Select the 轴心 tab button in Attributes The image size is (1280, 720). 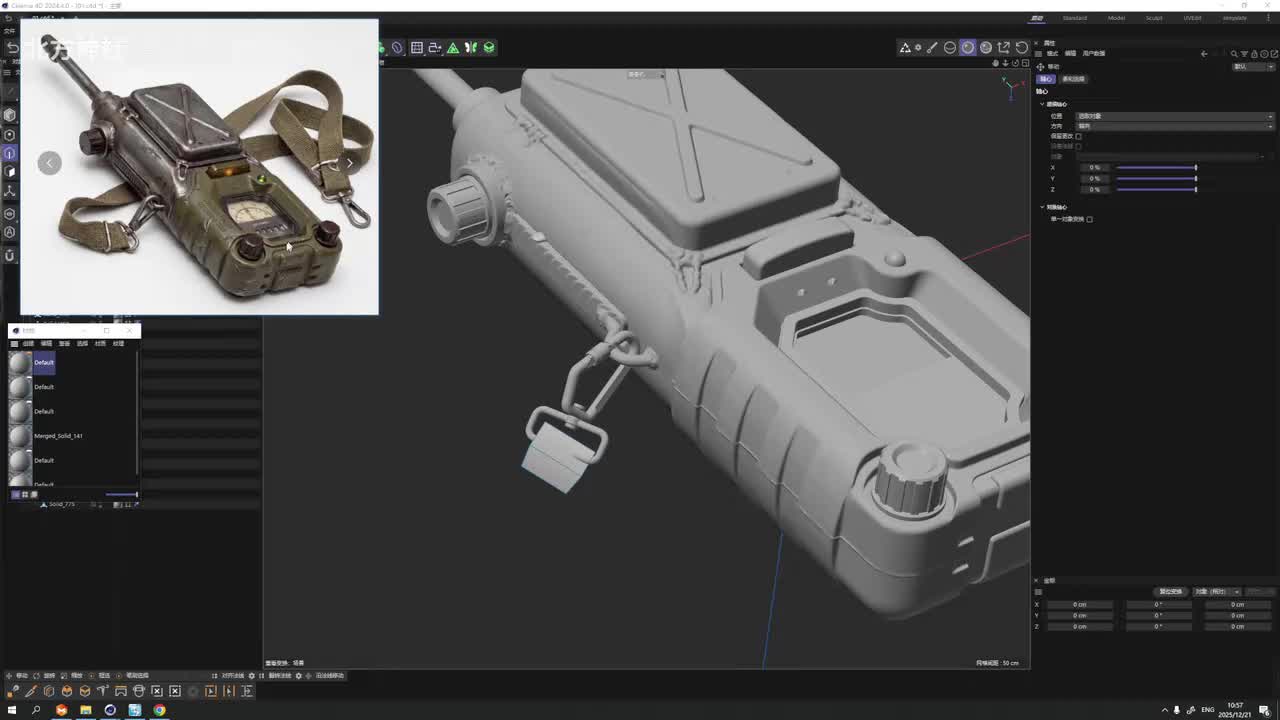pyautogui.click(x=1046, y=79)
